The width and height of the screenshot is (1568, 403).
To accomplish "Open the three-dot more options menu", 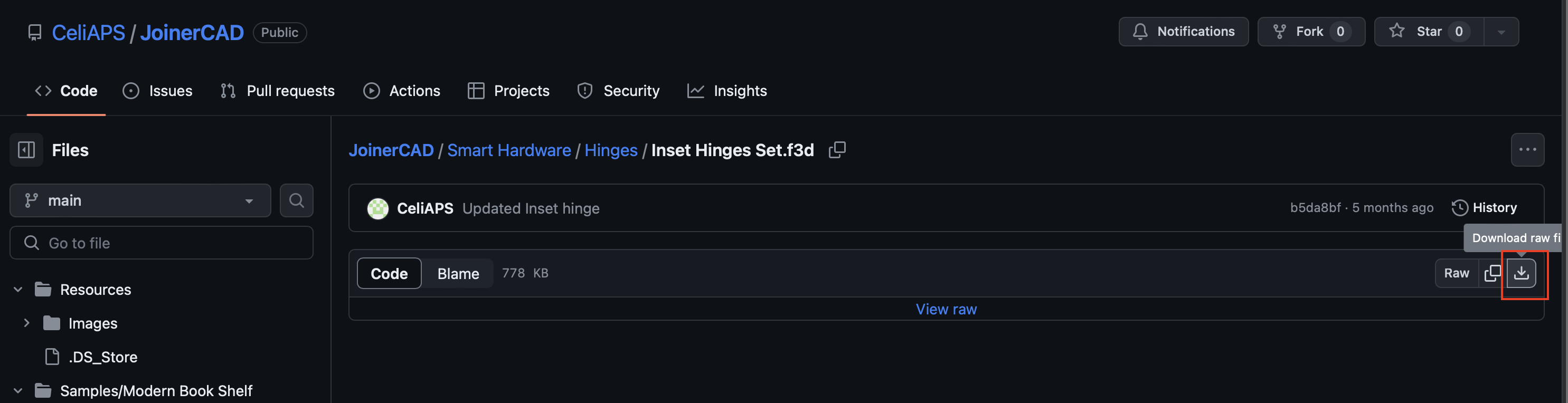I will [1527, 149].
